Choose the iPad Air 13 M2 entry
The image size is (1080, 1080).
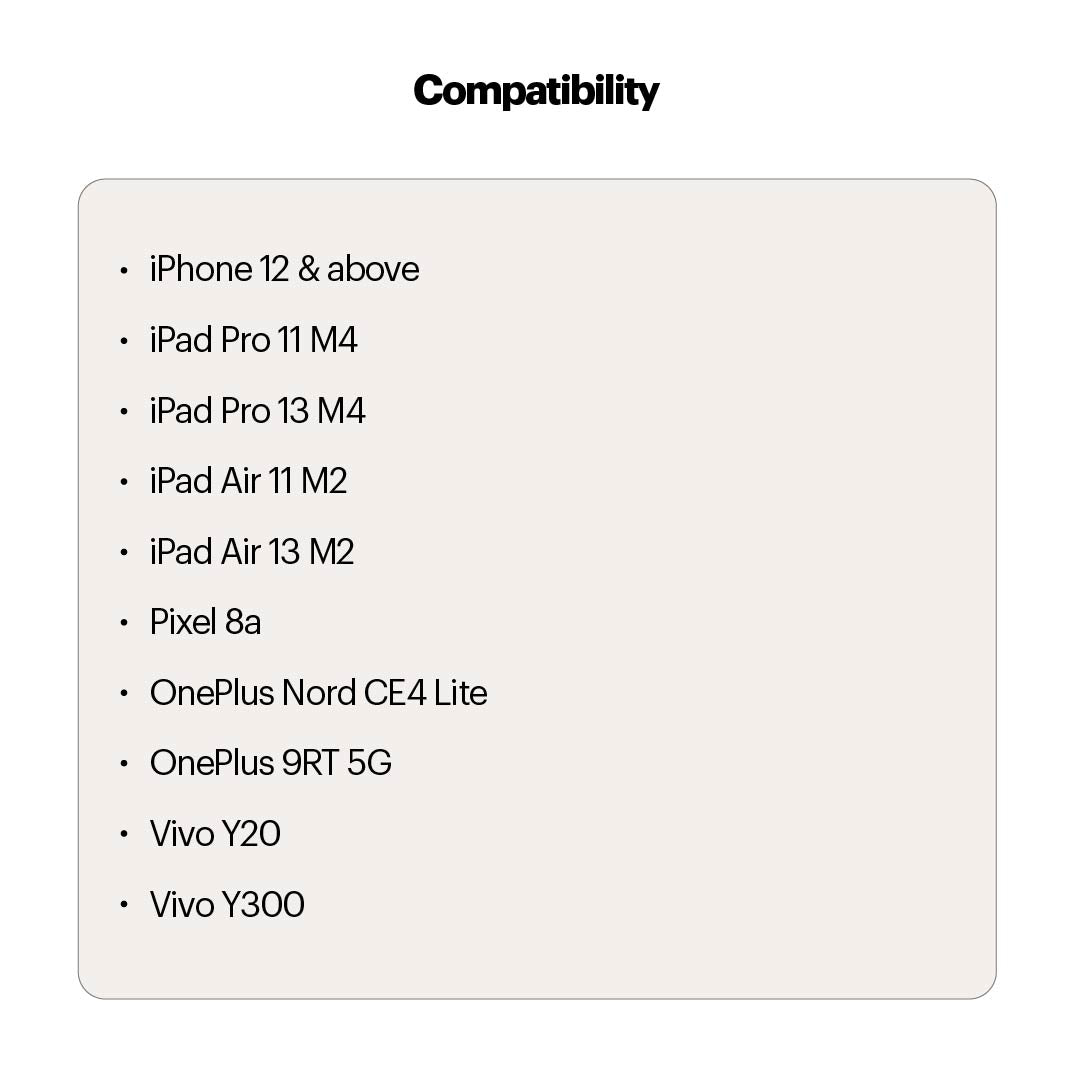click(252, 552)
